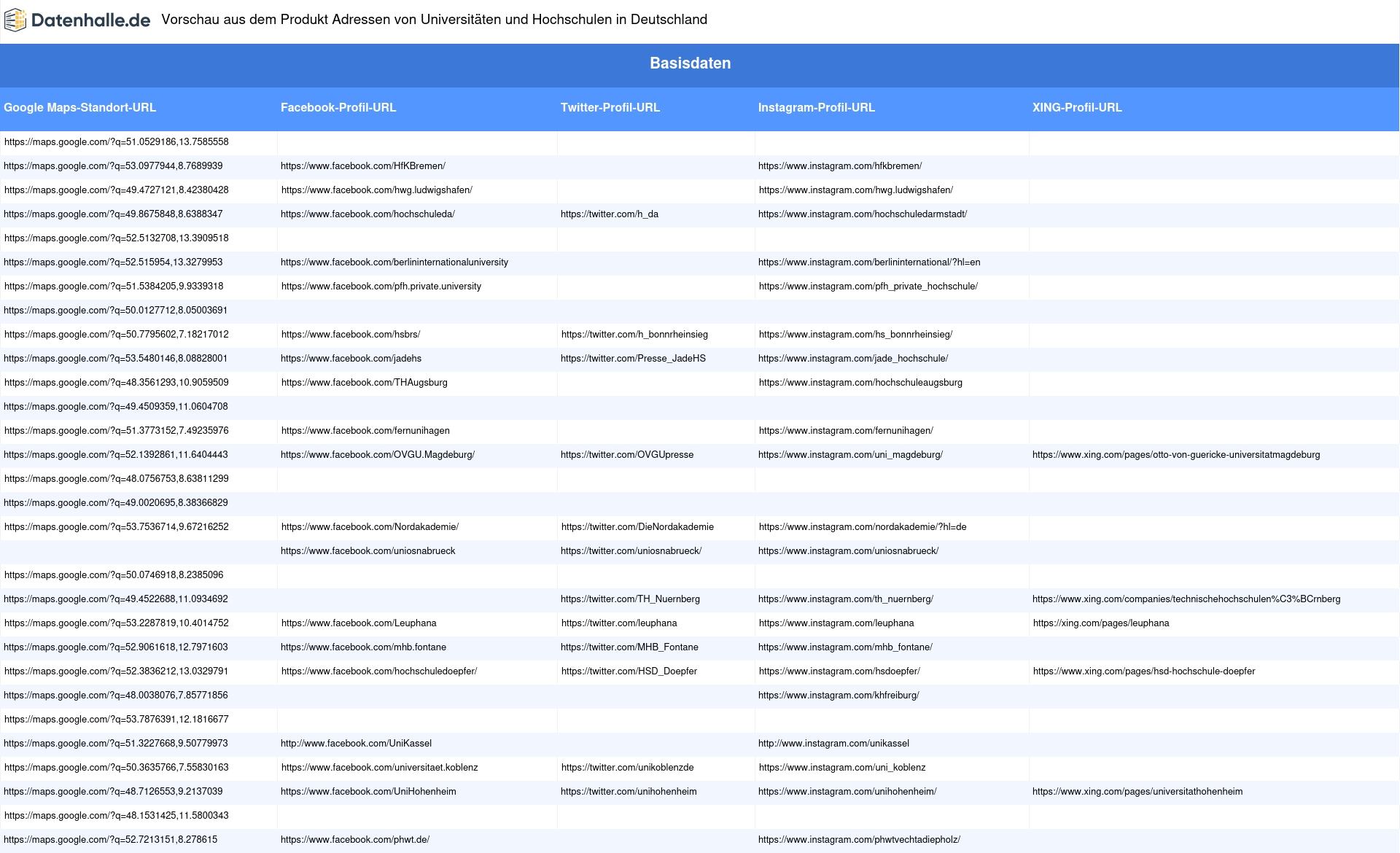This screenshot has height=853, width=1400.
Task: Select XING-Profil-URL column header
Action: (x=1077, y=108)
